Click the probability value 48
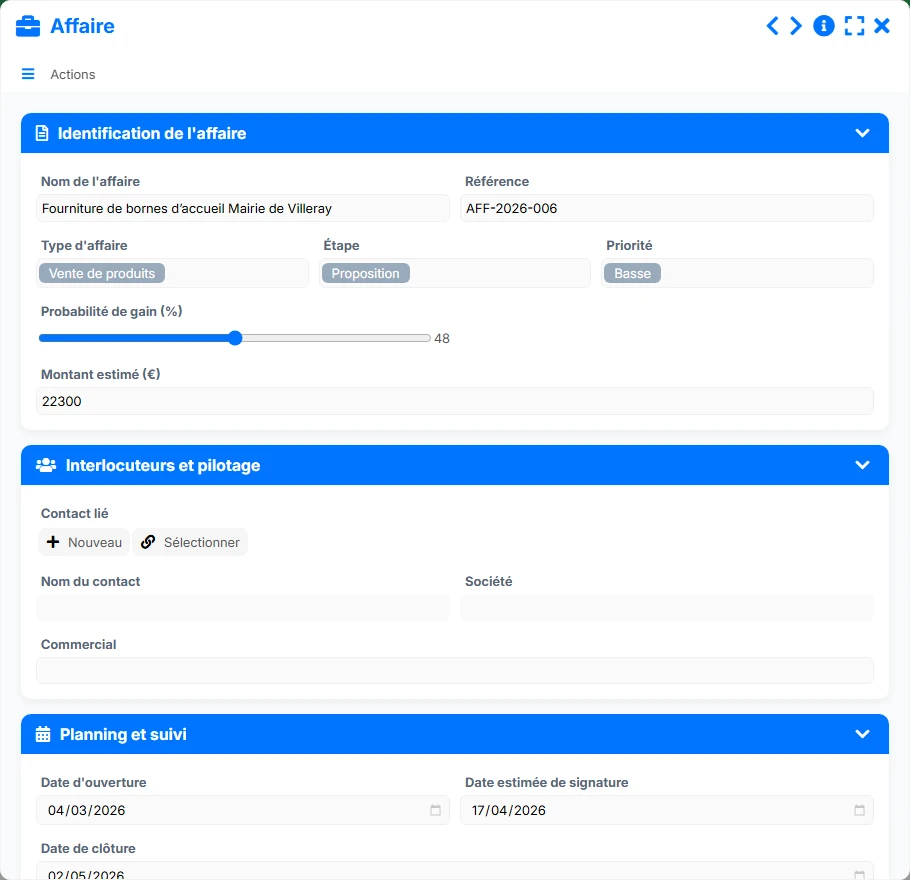Screen dimensions: 910x880 click(442, 338)
